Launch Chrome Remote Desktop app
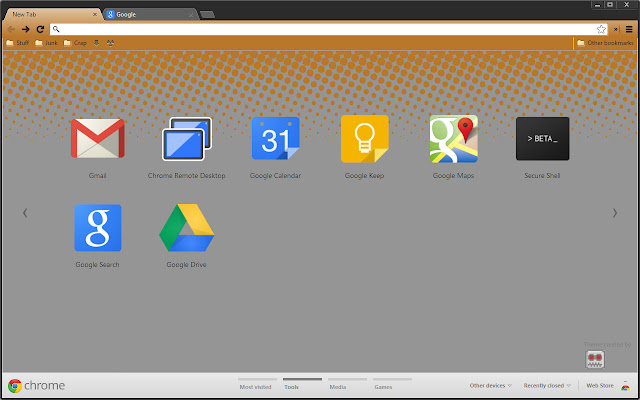 [x=187, y=139]
